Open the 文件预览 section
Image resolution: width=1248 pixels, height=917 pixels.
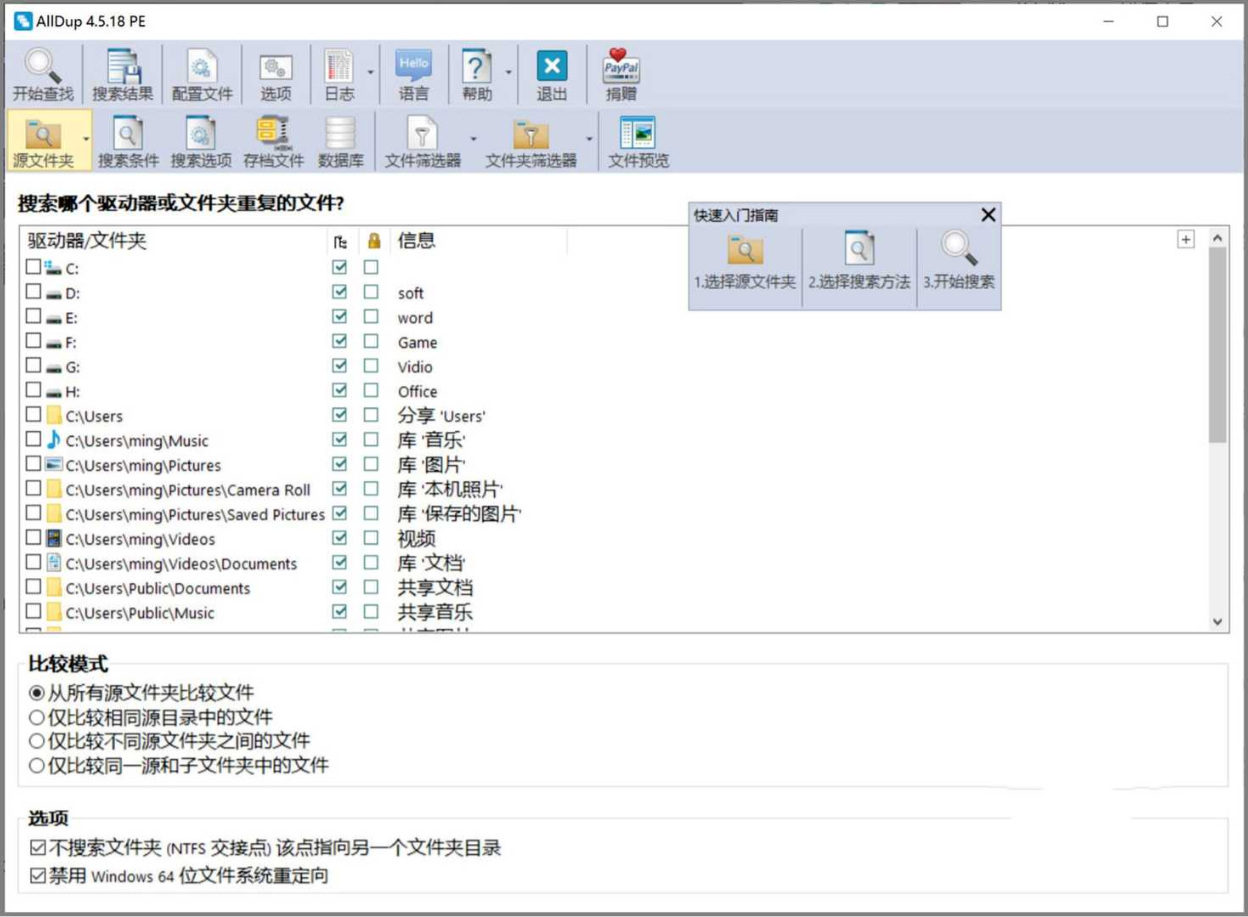click(x=638, y=141)
